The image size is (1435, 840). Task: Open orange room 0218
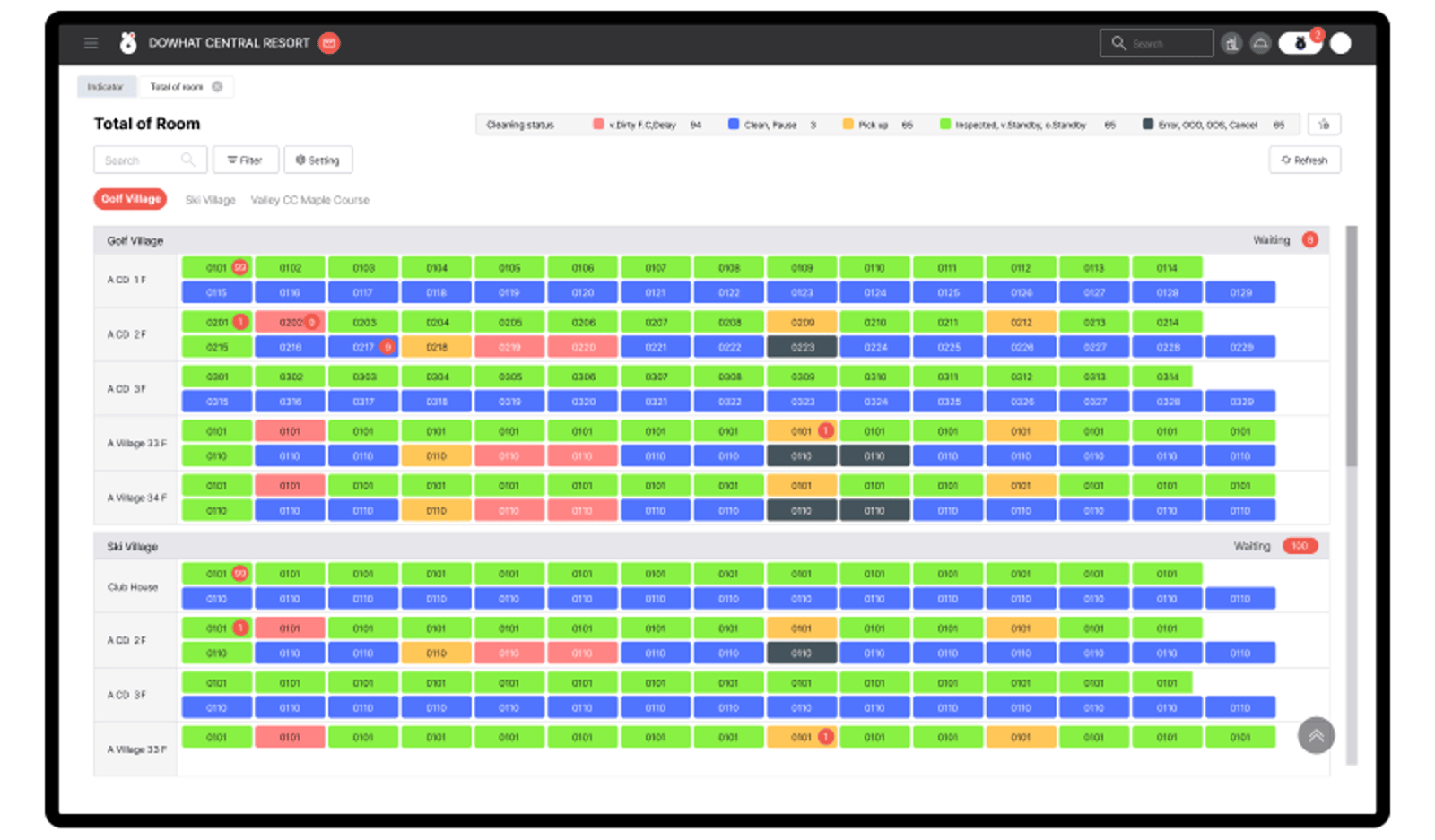pyautogui.click(x=436, y=347)
